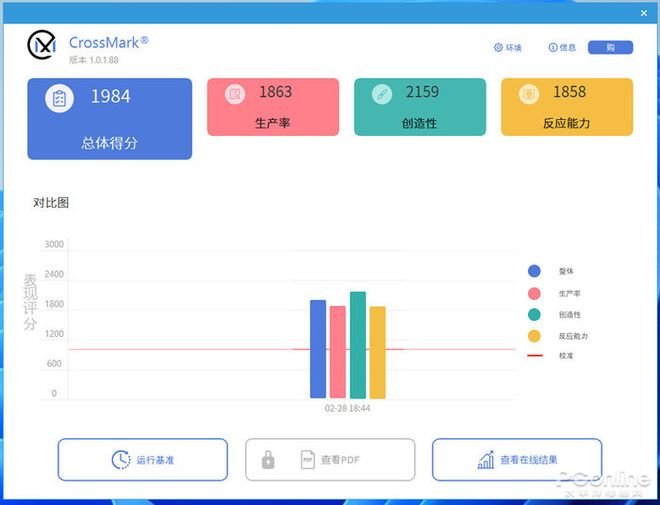The width and height of the screenshot is (660, 505).
Task: Click the clipboard icon on 总体得分 card
Action: click(59, 98)
